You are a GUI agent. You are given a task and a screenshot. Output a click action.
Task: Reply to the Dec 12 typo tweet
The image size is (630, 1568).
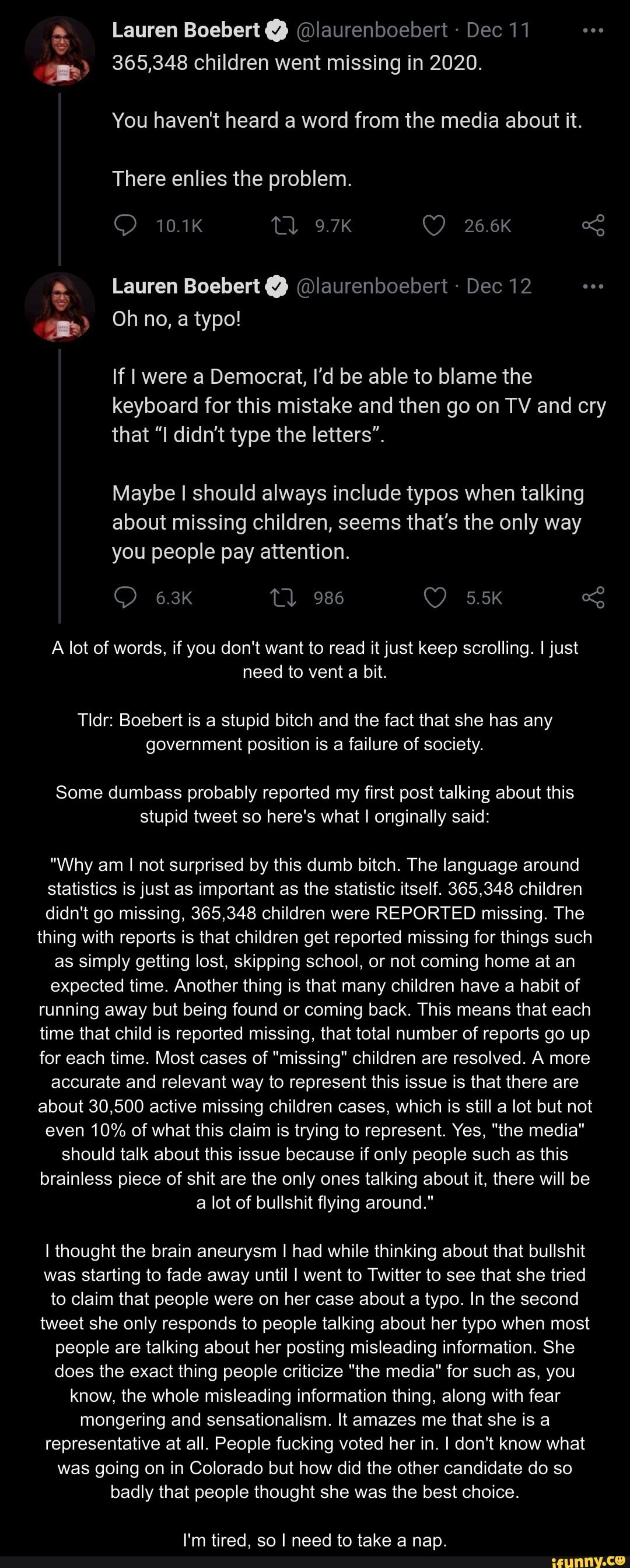(125, 598)
